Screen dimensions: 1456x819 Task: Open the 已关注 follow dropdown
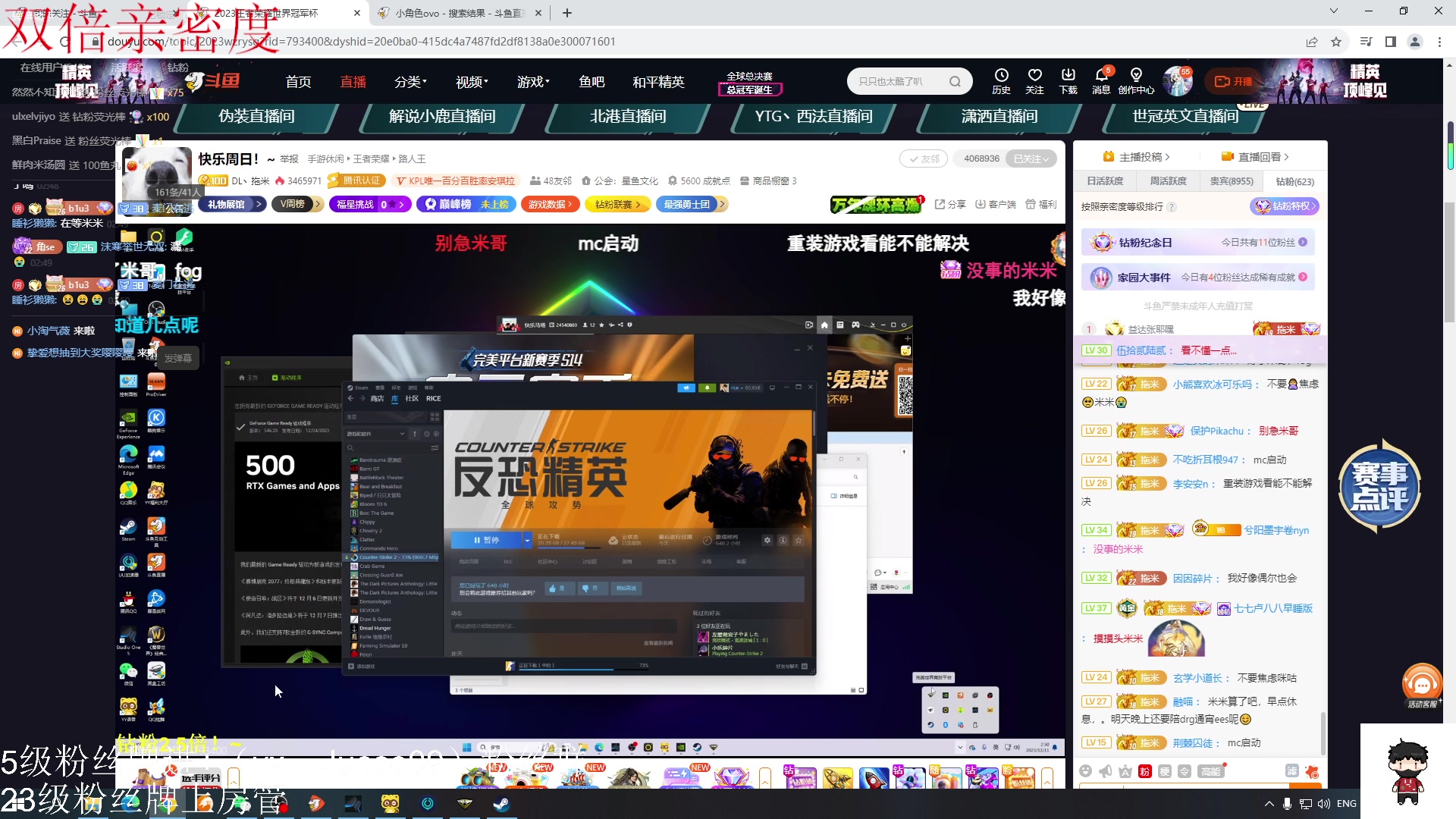[x=1030, y=158]
